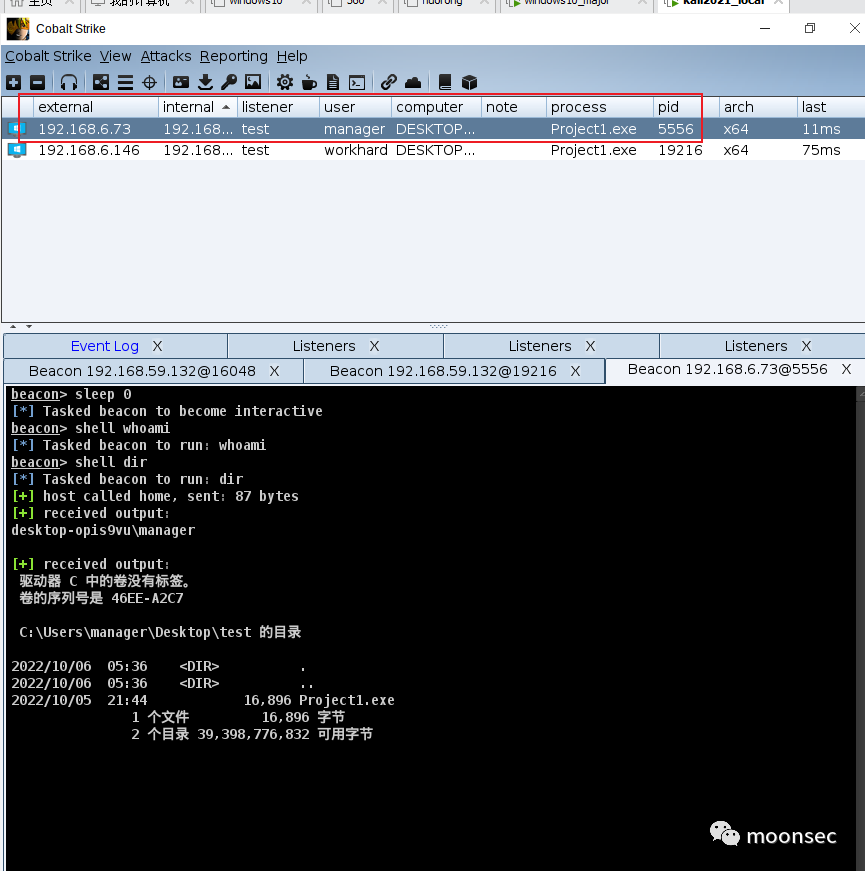Sort sessions by external column header
Viewport: 865px width, 871px height.
point(96,107)
